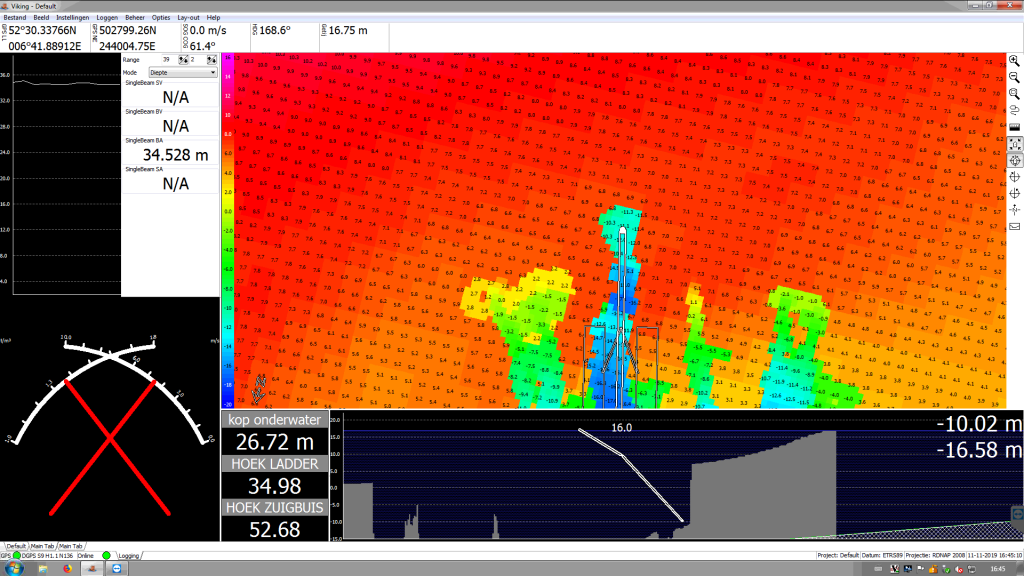
Task: Click the longitude 006°41.88912E readout
Action: [x=45, y=46]
